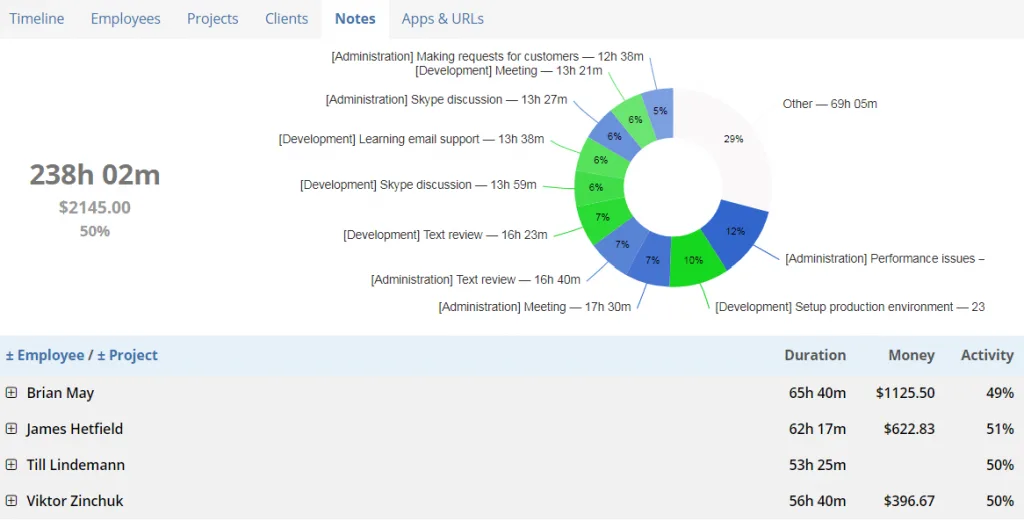Click the Learning email support 6% slice

tap(600, 160)
